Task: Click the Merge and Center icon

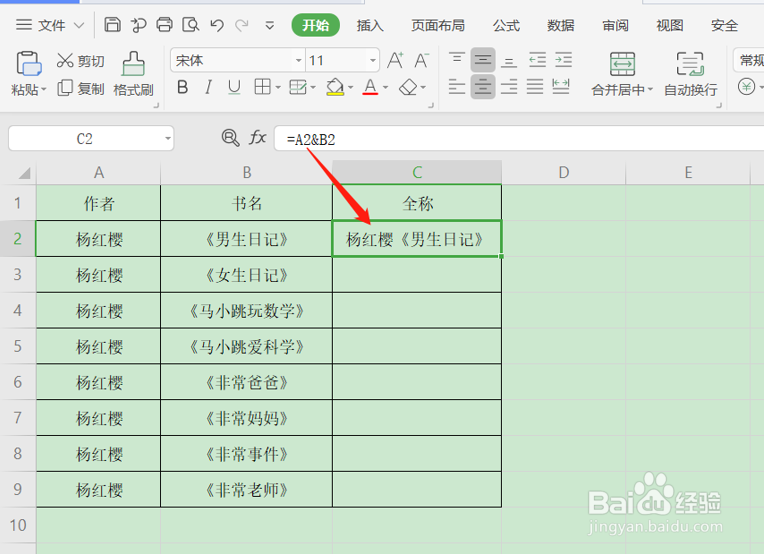Action: click(x=622, y=64)
